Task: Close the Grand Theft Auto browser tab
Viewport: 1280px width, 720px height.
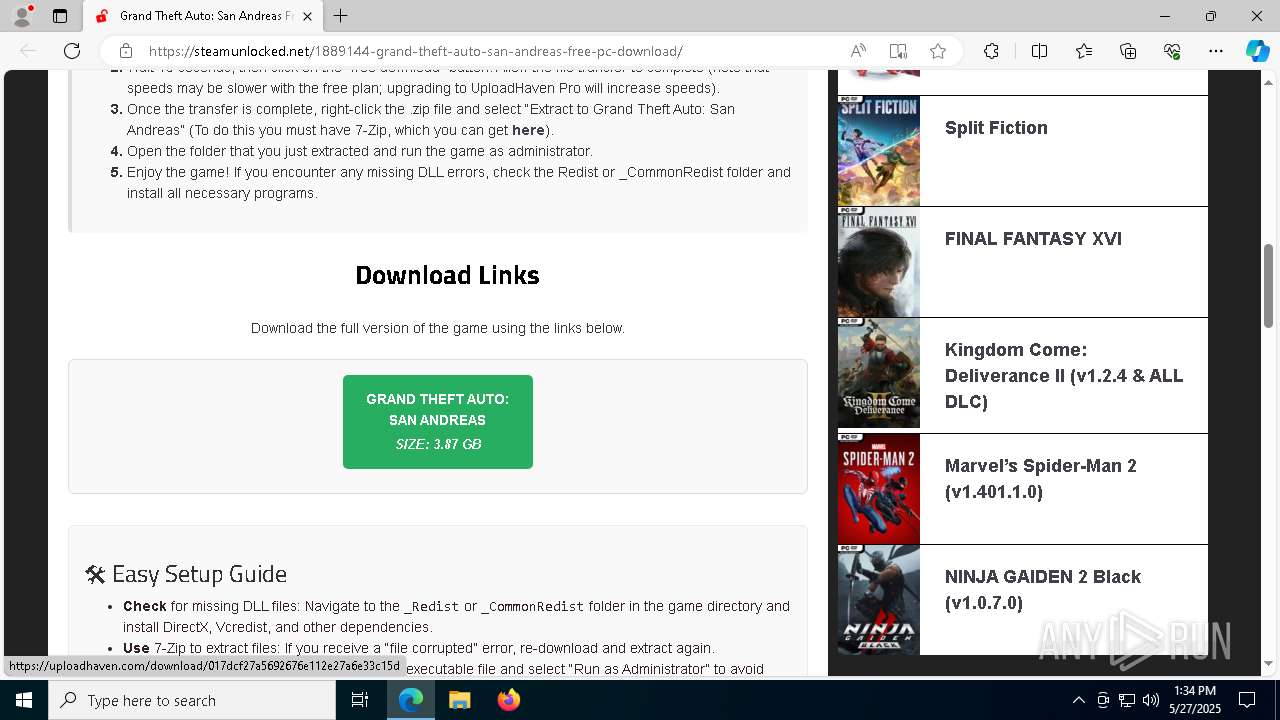Action: click(x=308, y=16)
